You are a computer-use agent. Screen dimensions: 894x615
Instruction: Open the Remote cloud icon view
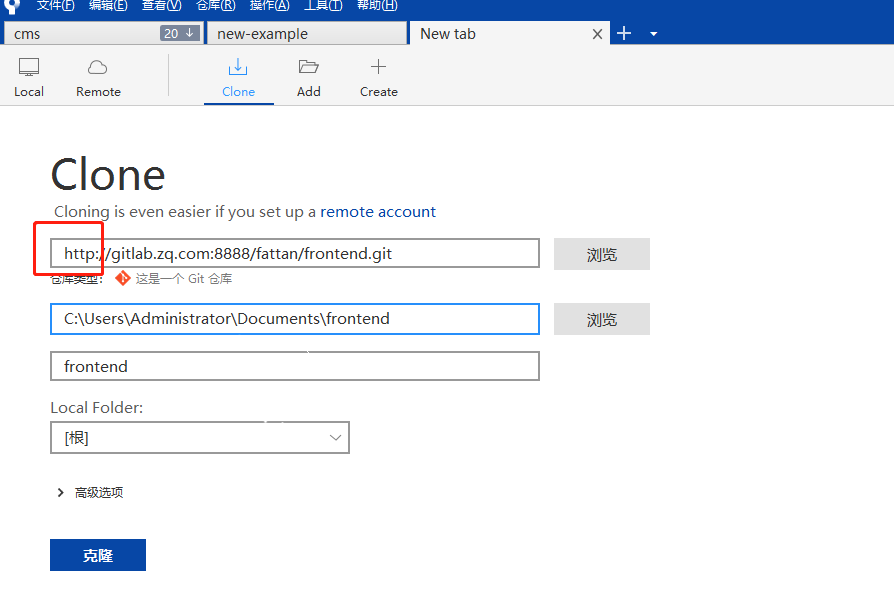pos(98,77)
